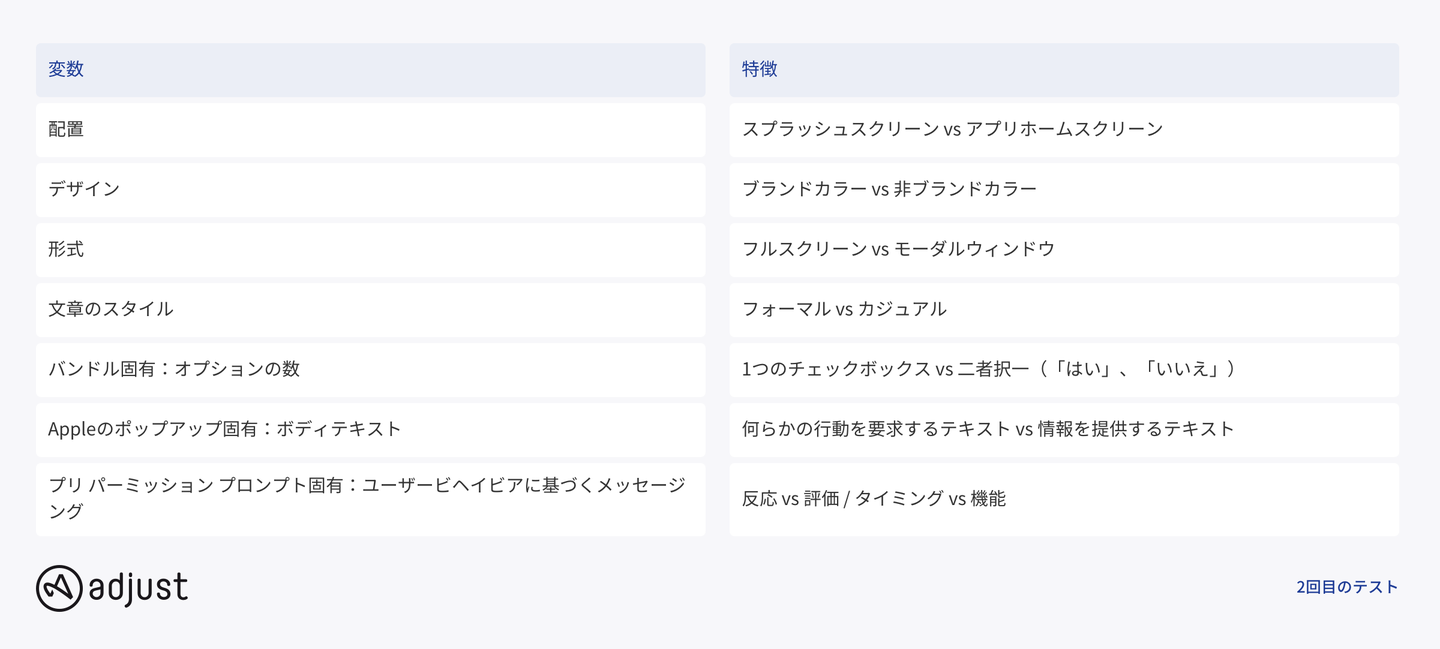
Task: Click the デザイン row cell
Action: click(370, 189)
